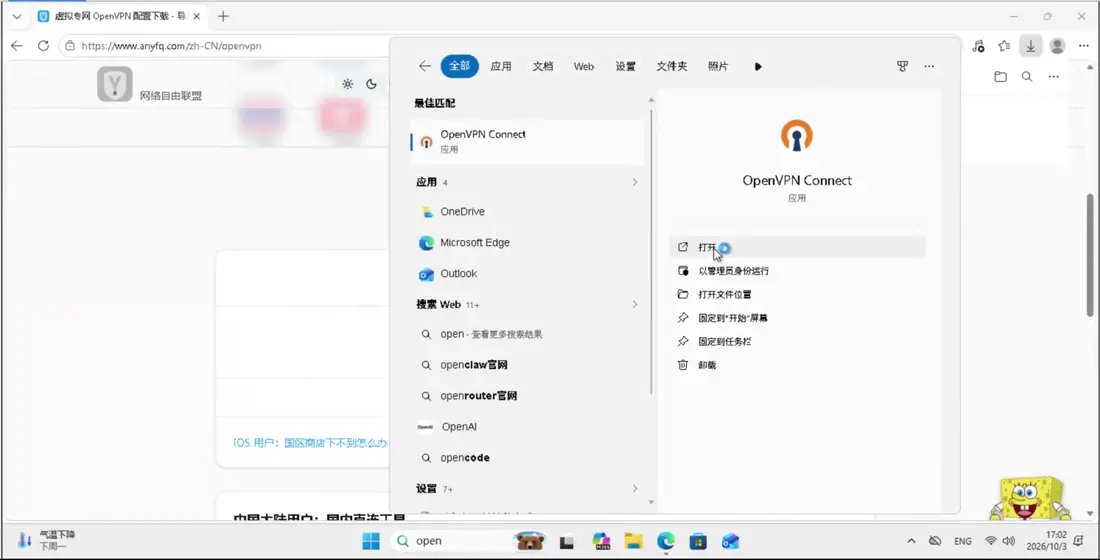The height and width of the screenshot is (560, 1100).
Task: Open the ENG input language indicator
Action: point(962,541)
